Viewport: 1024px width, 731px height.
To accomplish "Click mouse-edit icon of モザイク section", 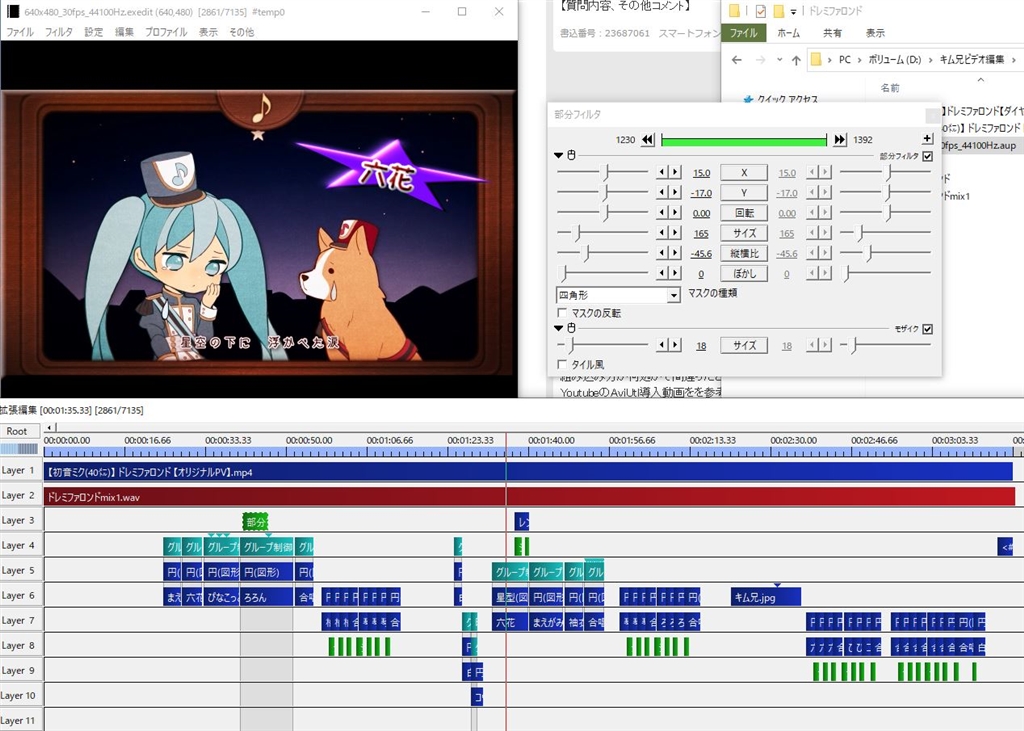I will (x=571, y=328).
